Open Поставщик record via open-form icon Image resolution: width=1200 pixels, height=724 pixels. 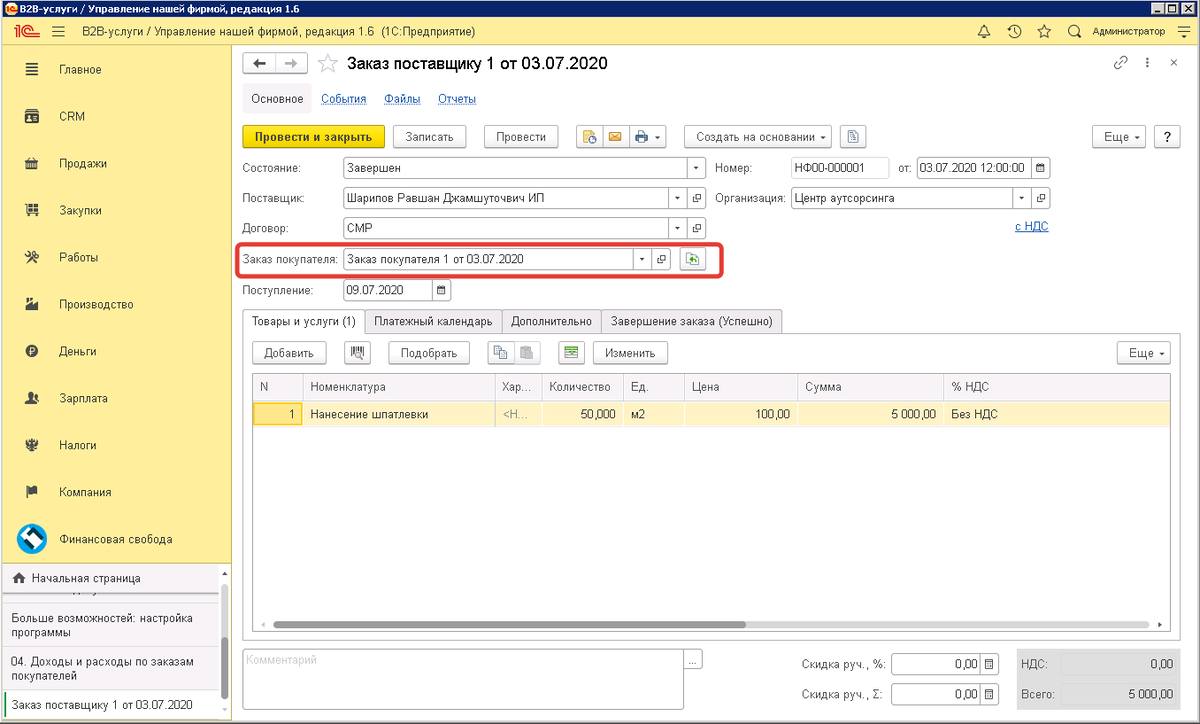698,198
